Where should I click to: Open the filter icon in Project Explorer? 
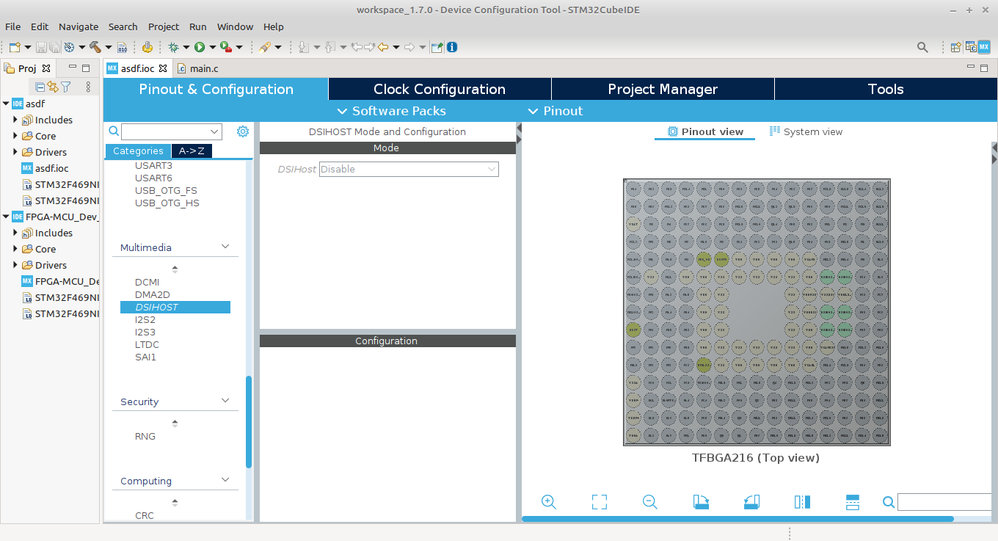[x=66, y=87]
